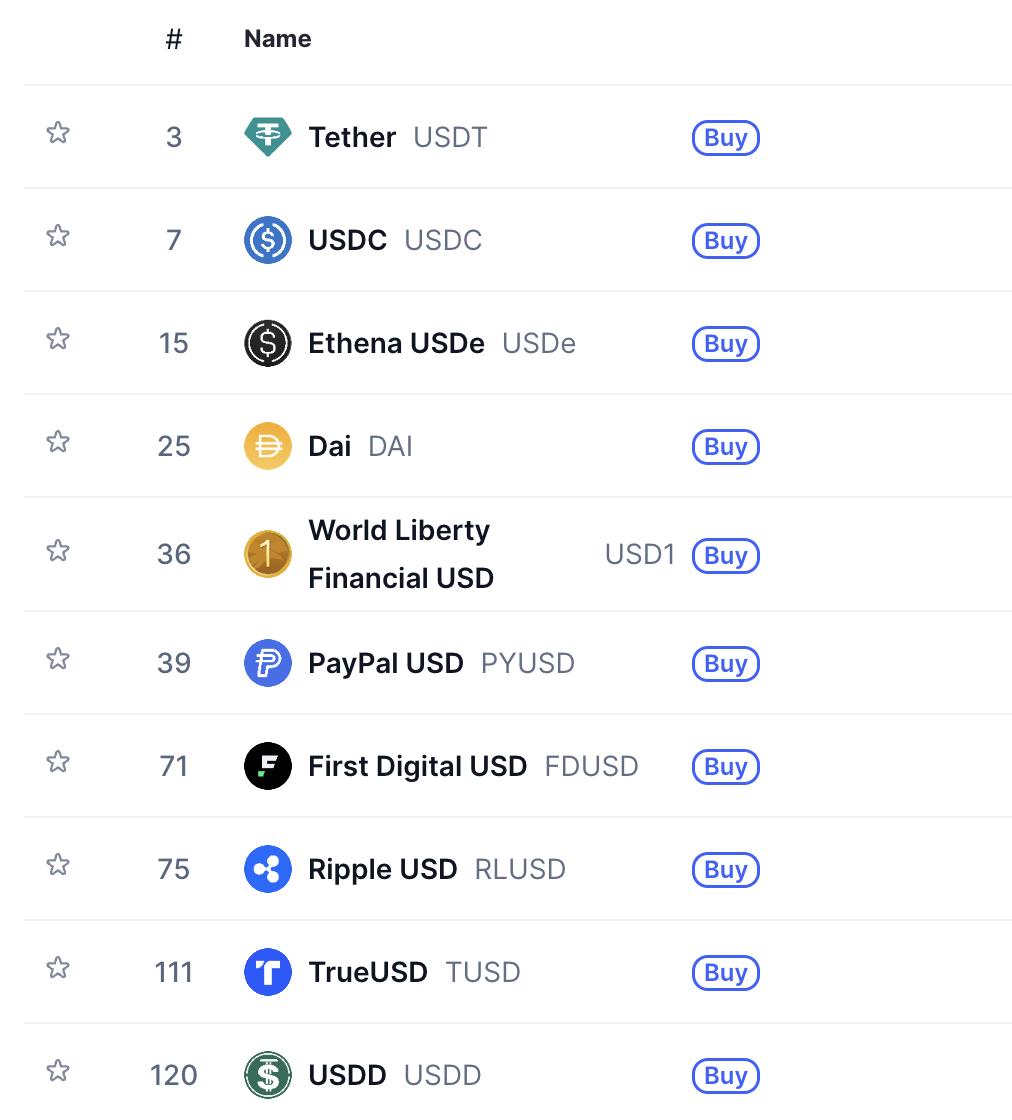Click the World Liberty Financial USD logo

click(x=268, y=554)
